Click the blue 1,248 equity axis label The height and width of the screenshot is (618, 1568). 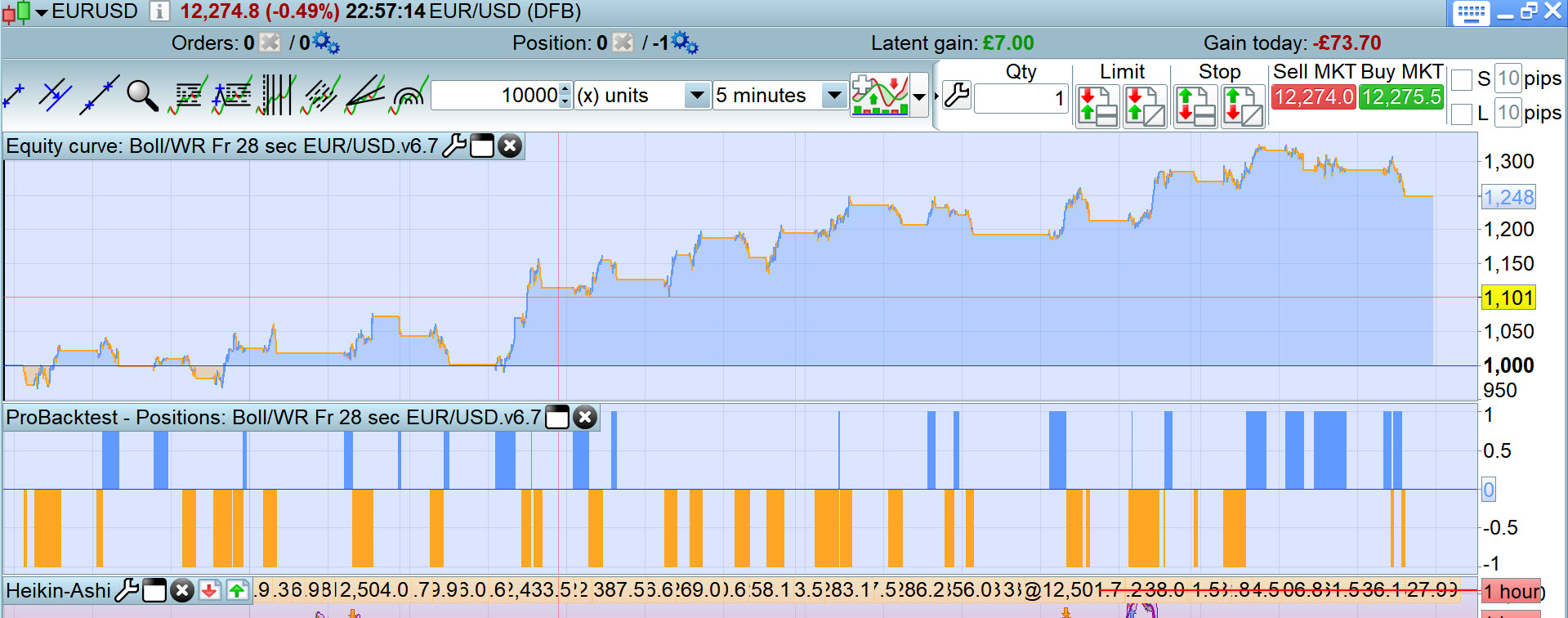click(1509, 197)
